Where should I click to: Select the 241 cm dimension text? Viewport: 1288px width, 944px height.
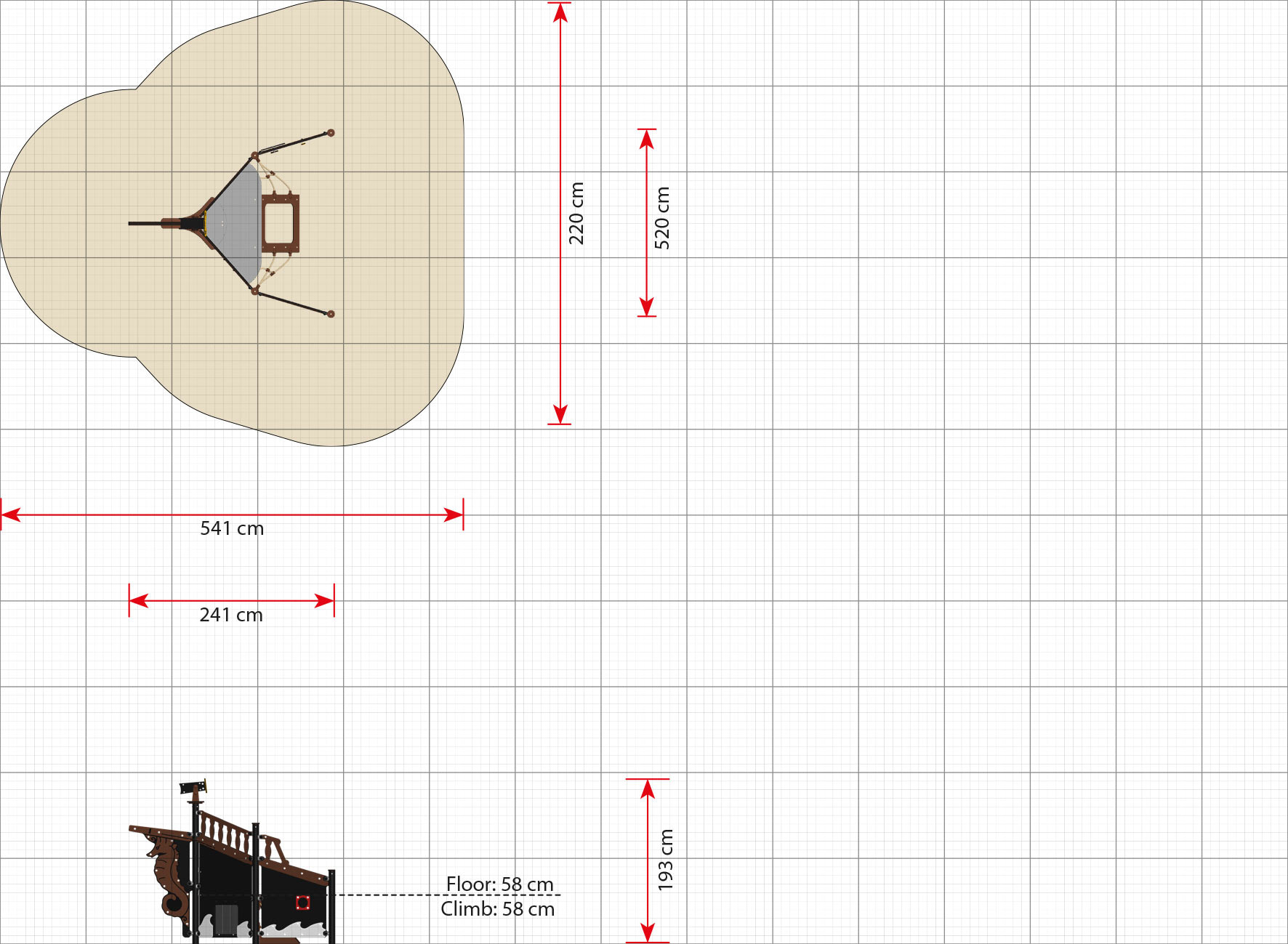[x=231, y=615]
